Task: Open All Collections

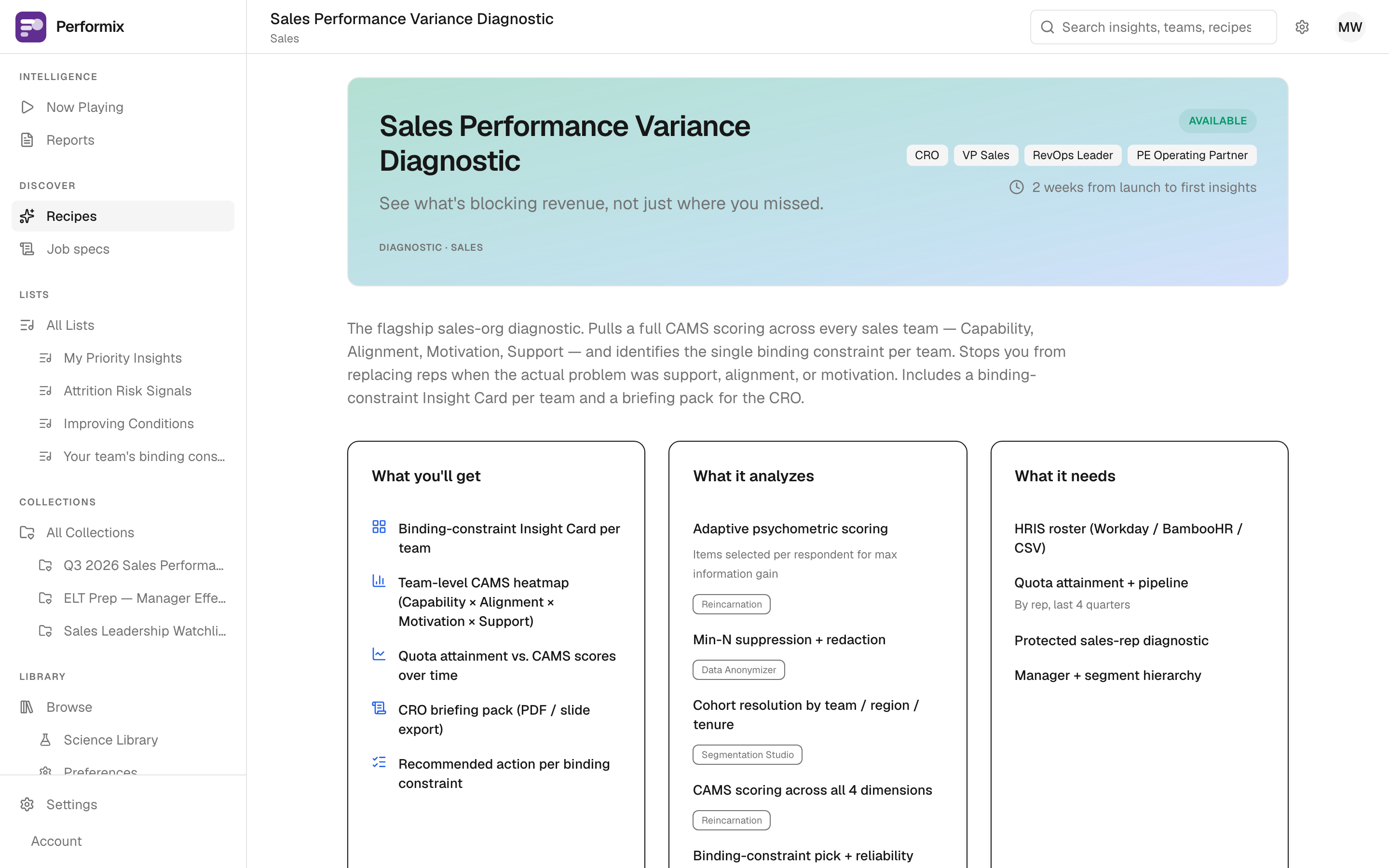Action: click(x=123, y=532)
